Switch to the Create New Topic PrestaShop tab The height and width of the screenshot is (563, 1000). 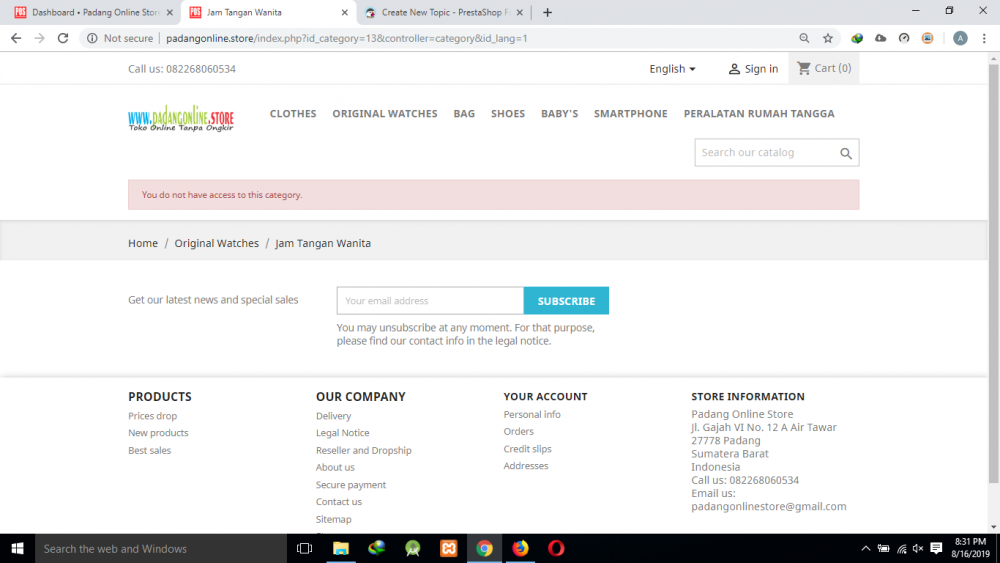click(x=445, y=12)
